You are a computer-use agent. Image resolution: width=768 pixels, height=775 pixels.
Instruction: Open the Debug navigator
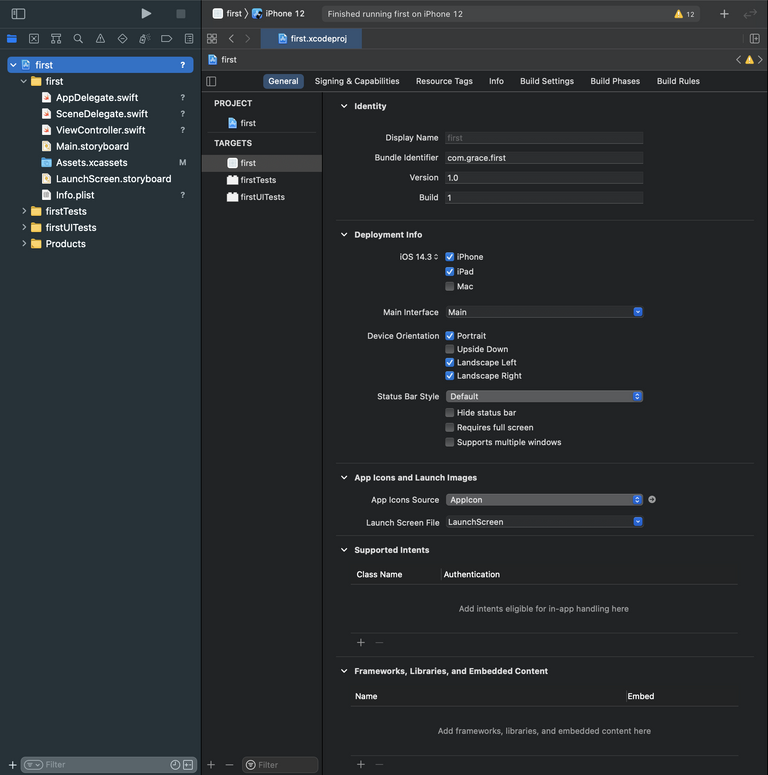pyautogui.click(x=144, y=39)
